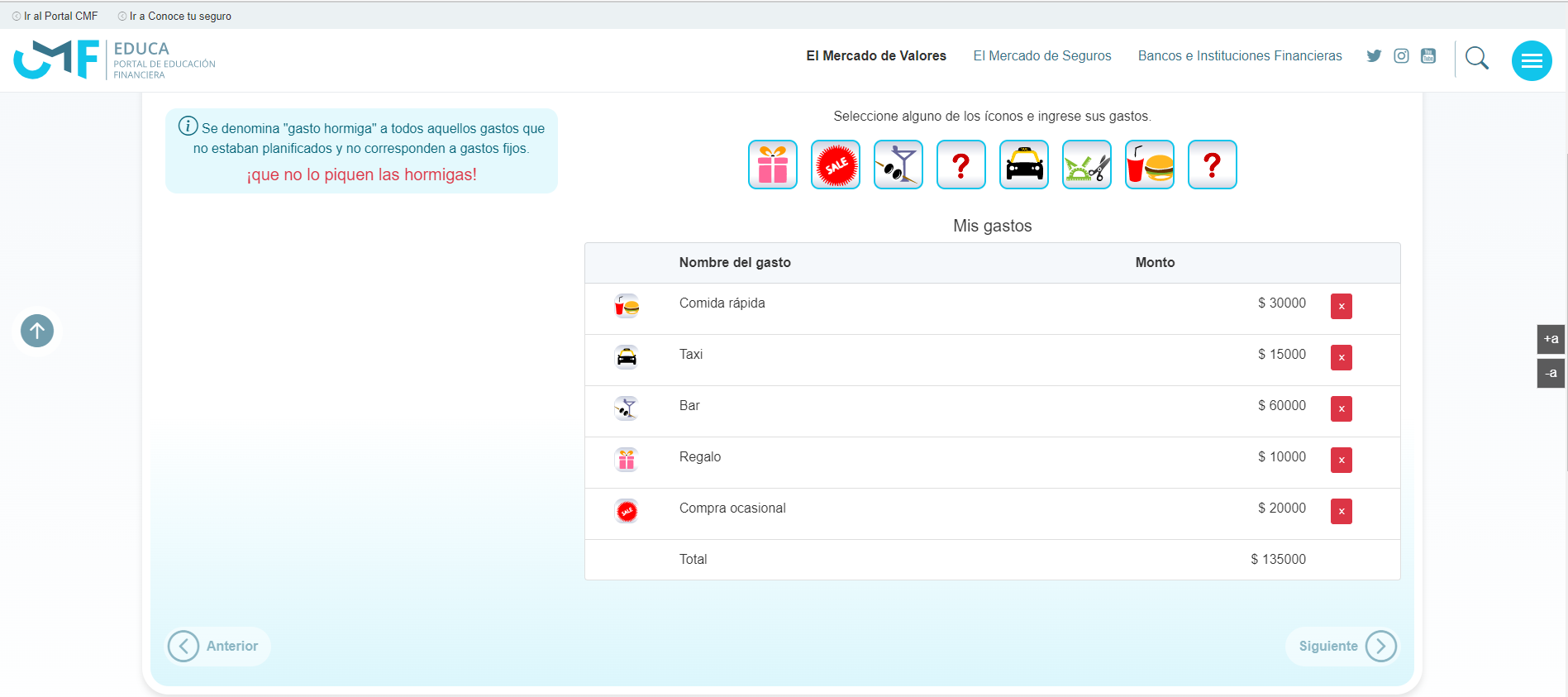The image size is (1568, 697).
Task: Open the Instagram social link
Action: point(1401,55)
